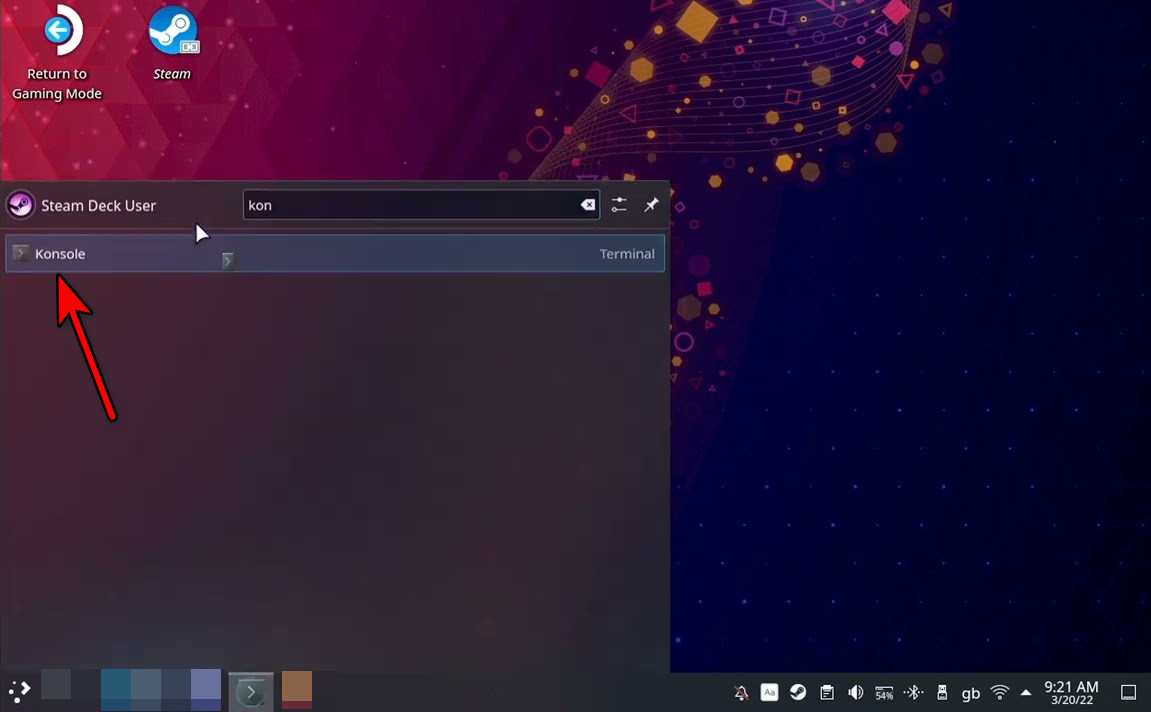Open Steam from the system tray
This screenshot has width=1151, height=712.
[x=797, y=692]
